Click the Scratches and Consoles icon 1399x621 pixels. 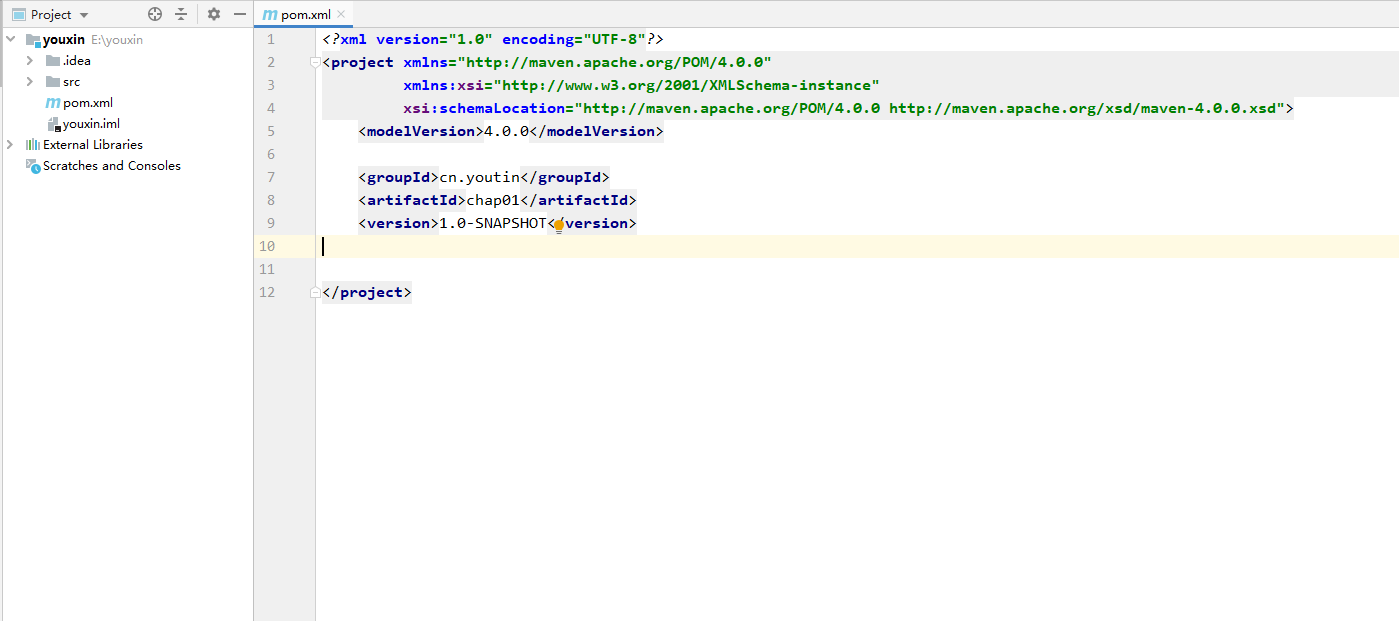pos(33,166)
